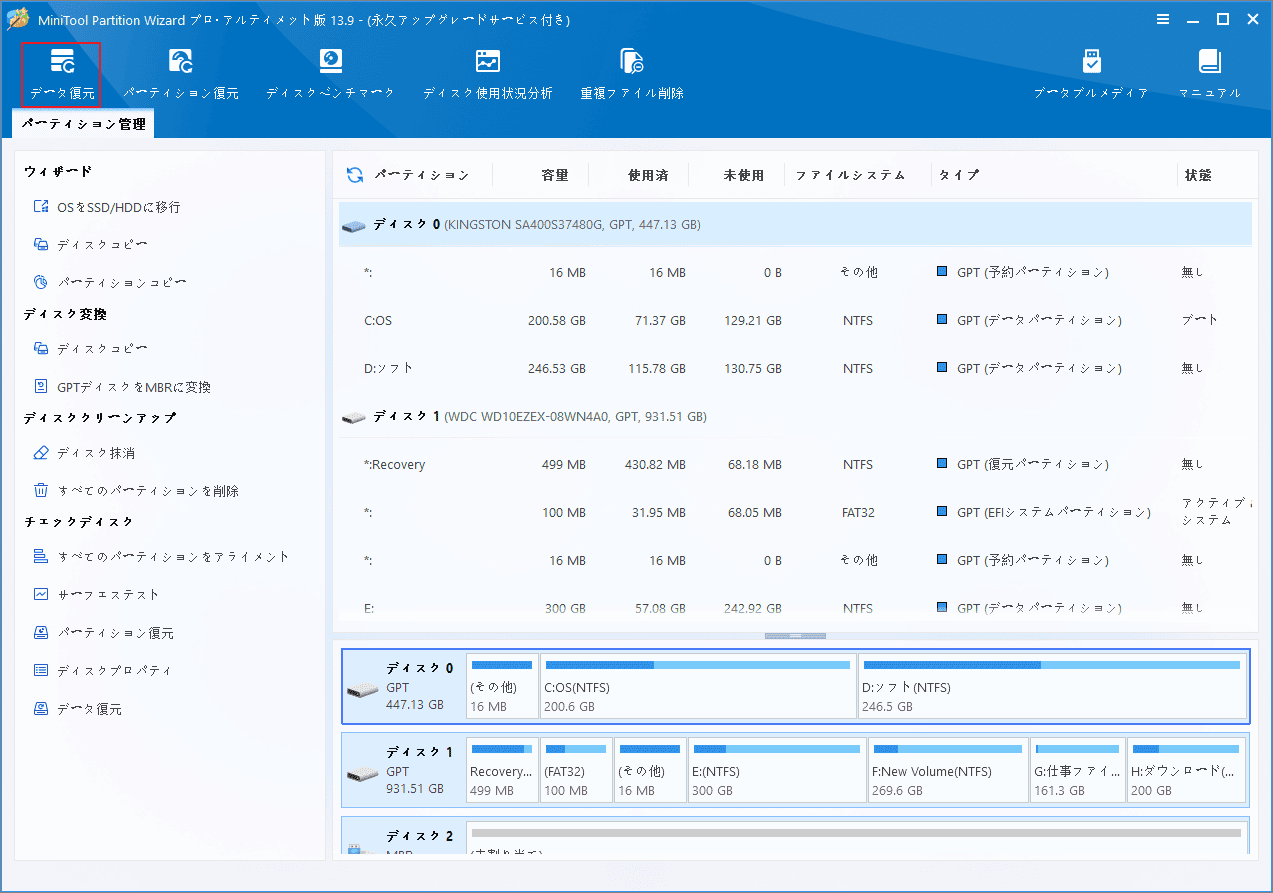The image size is (1273, 893).
Task: Select the E: 300 GB partition row
Action: (795, 607)
